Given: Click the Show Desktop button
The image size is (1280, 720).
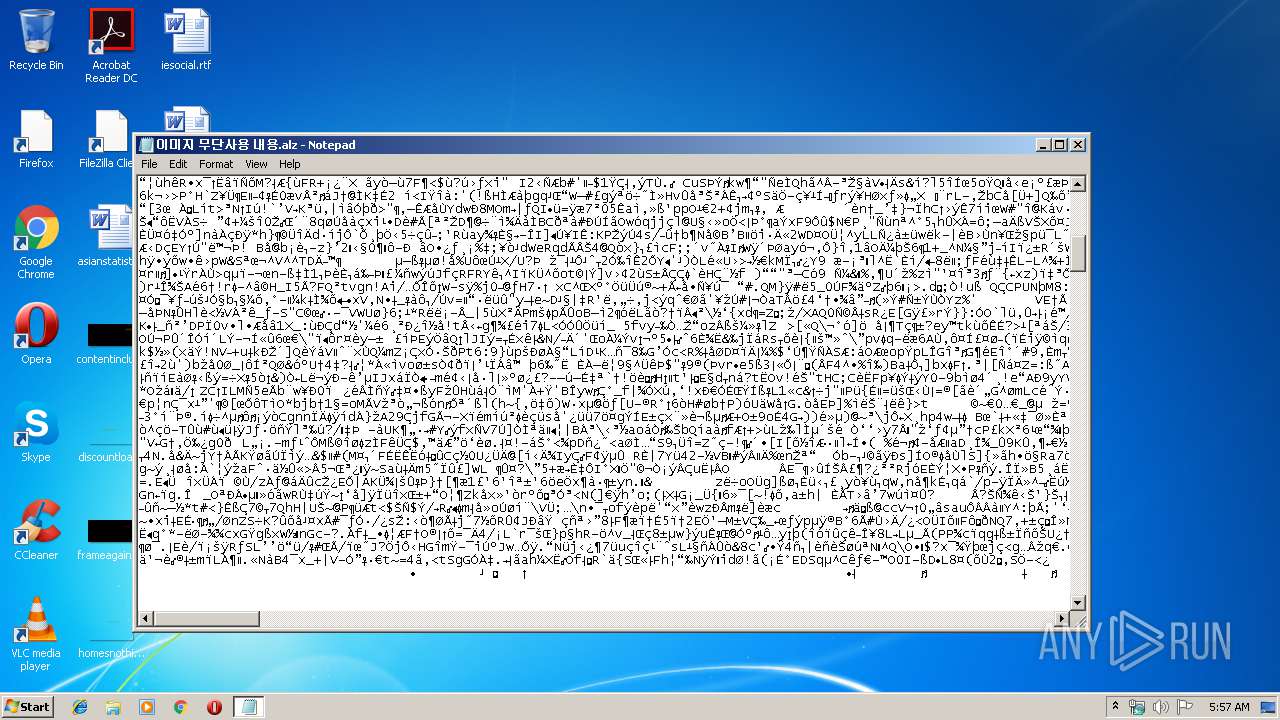Looking at the screenshot, I should pyautogui.click(x=1270, y=707).
